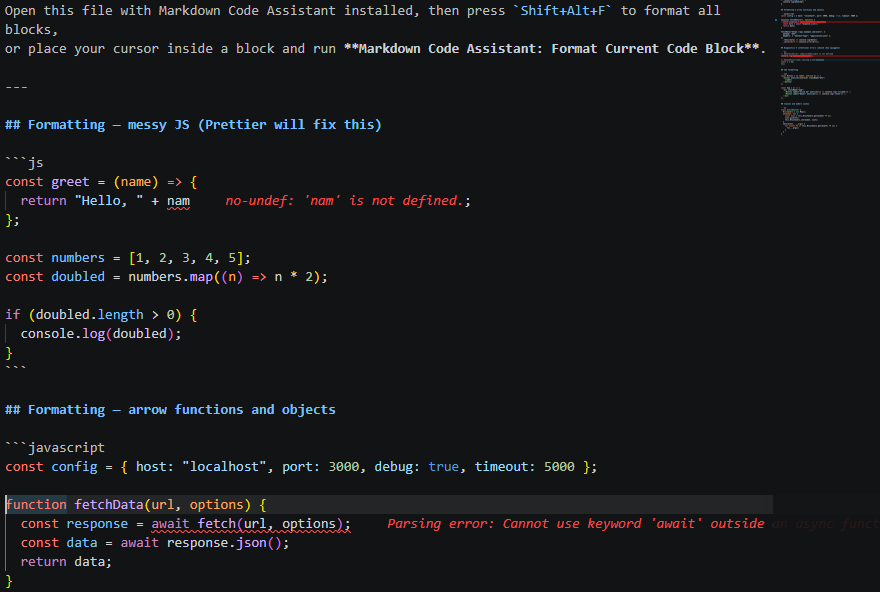Viewport: 880px width, 592px height.
Task: Click the '---' horizontal rule line
Action: click(x=16, y=87)
